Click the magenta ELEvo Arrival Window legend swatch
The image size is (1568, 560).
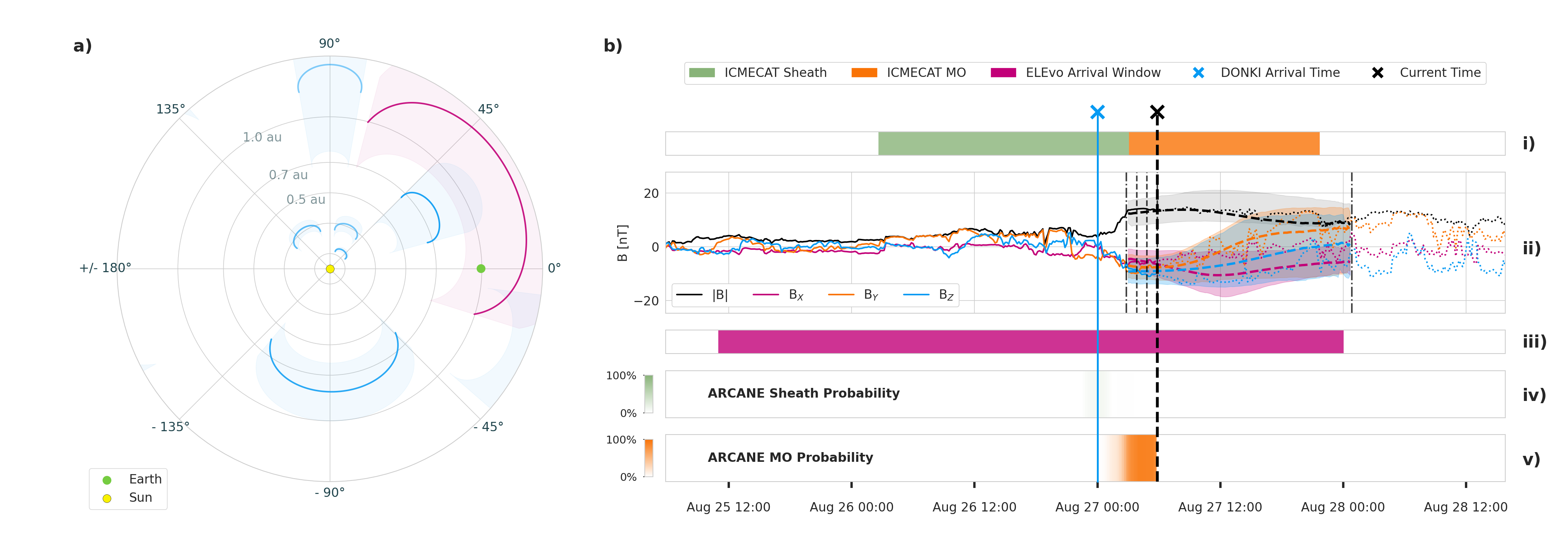coord(1003,72)
